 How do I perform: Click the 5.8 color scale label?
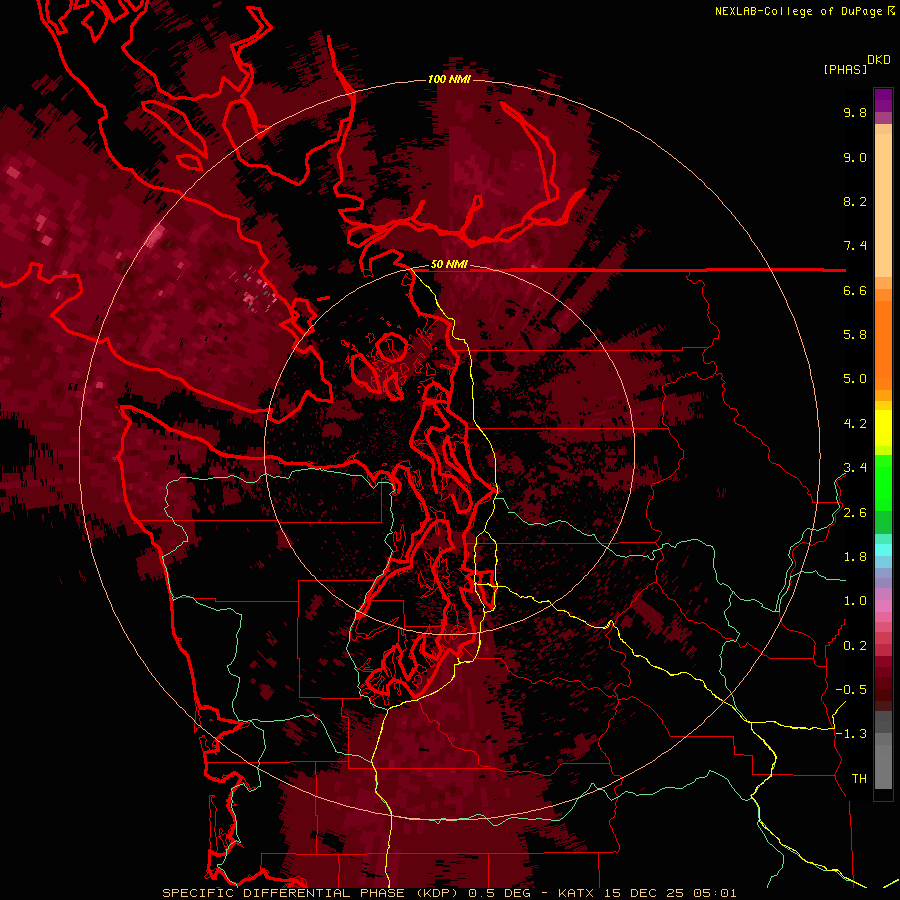tap(855, 335)
